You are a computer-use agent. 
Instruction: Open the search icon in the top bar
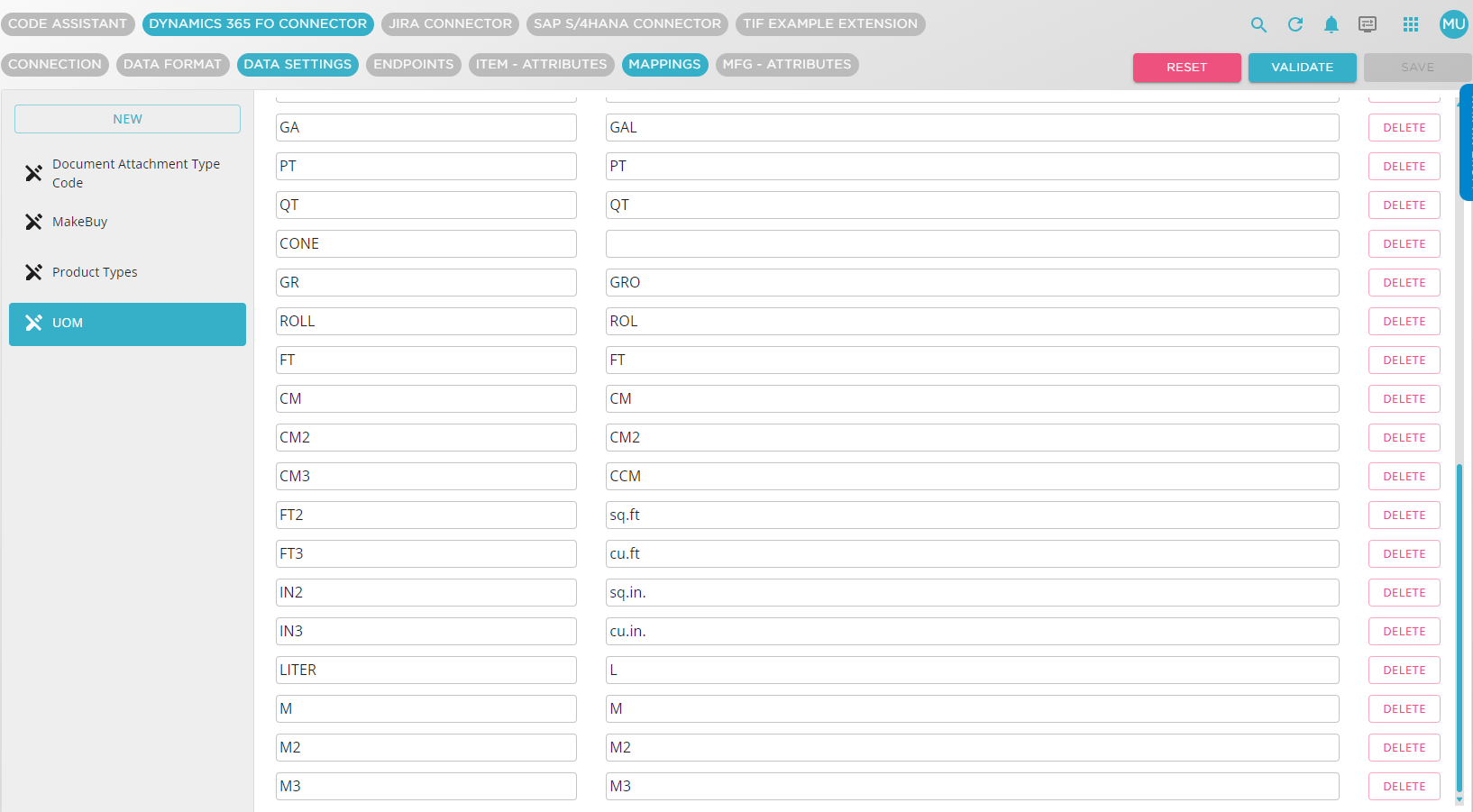pyautogui.click(x=1258, y=25)
